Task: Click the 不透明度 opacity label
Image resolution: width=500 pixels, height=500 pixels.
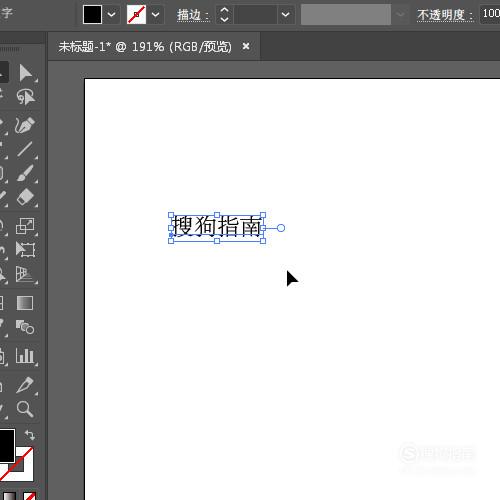Action: tap(445, 15)
